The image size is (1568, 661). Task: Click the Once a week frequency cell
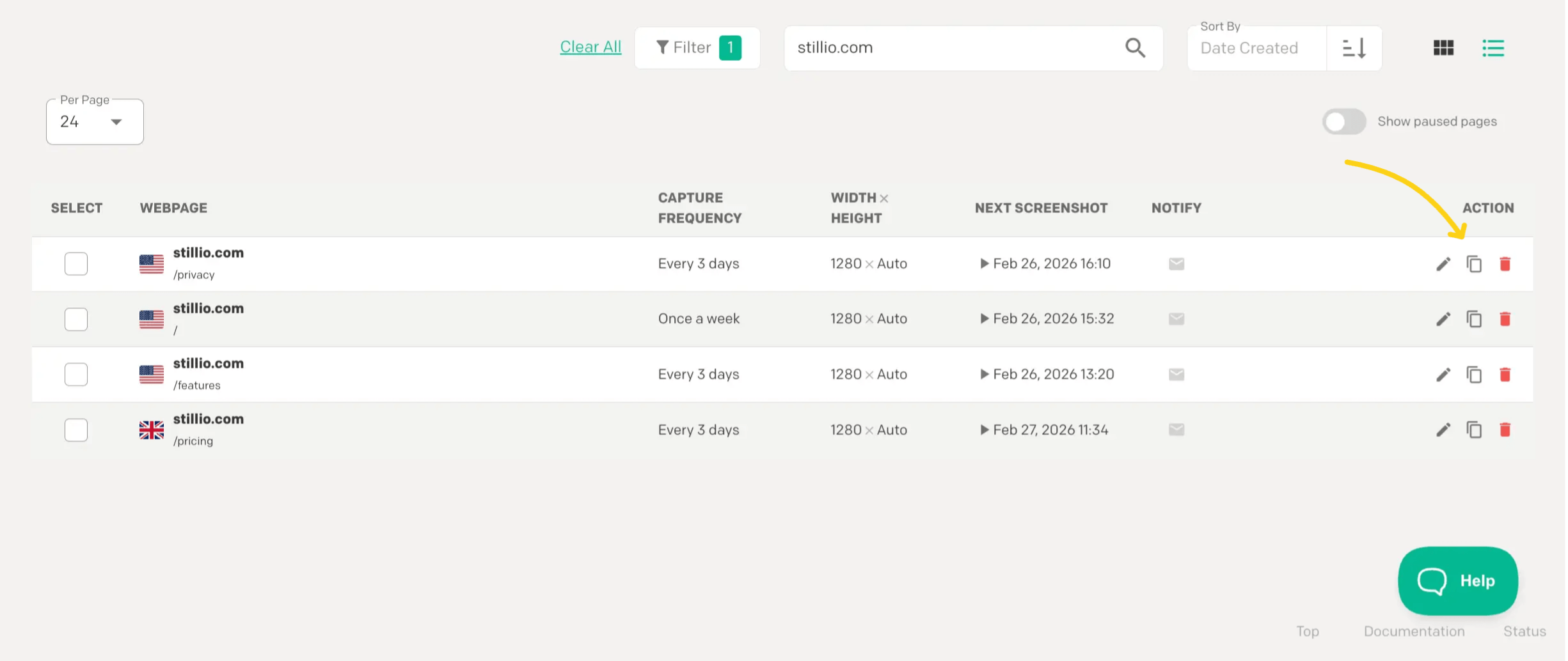(699, 318)
